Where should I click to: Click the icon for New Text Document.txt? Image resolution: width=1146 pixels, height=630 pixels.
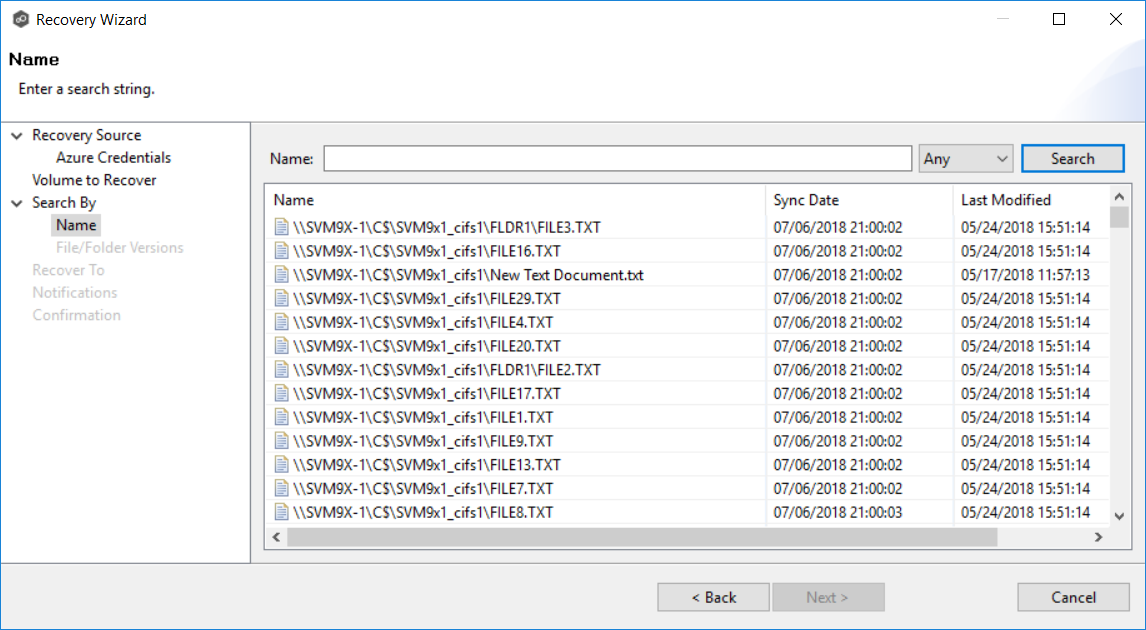(x=281, y=275)
